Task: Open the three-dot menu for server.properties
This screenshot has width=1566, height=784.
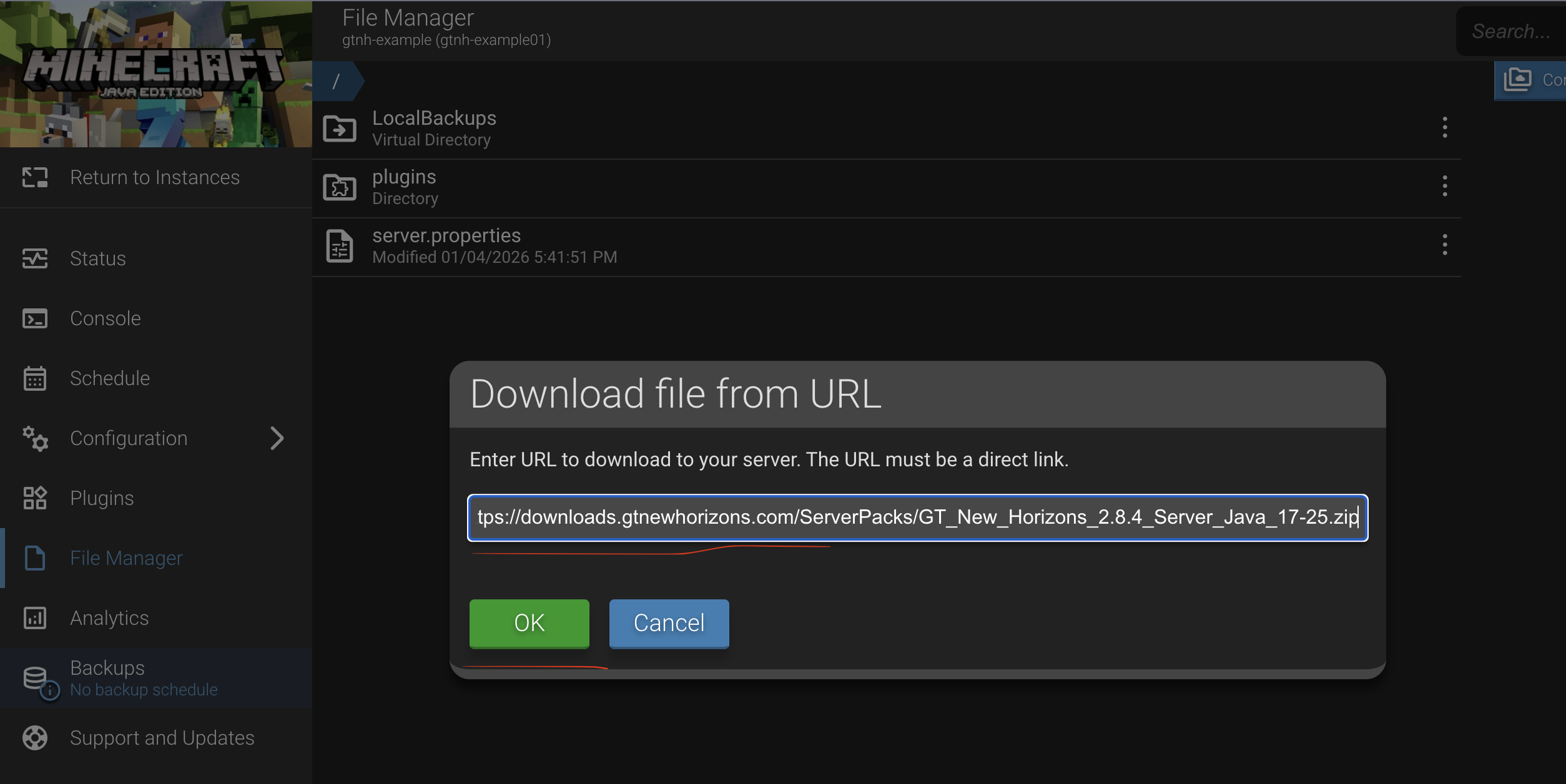Action: point(1445,245)
